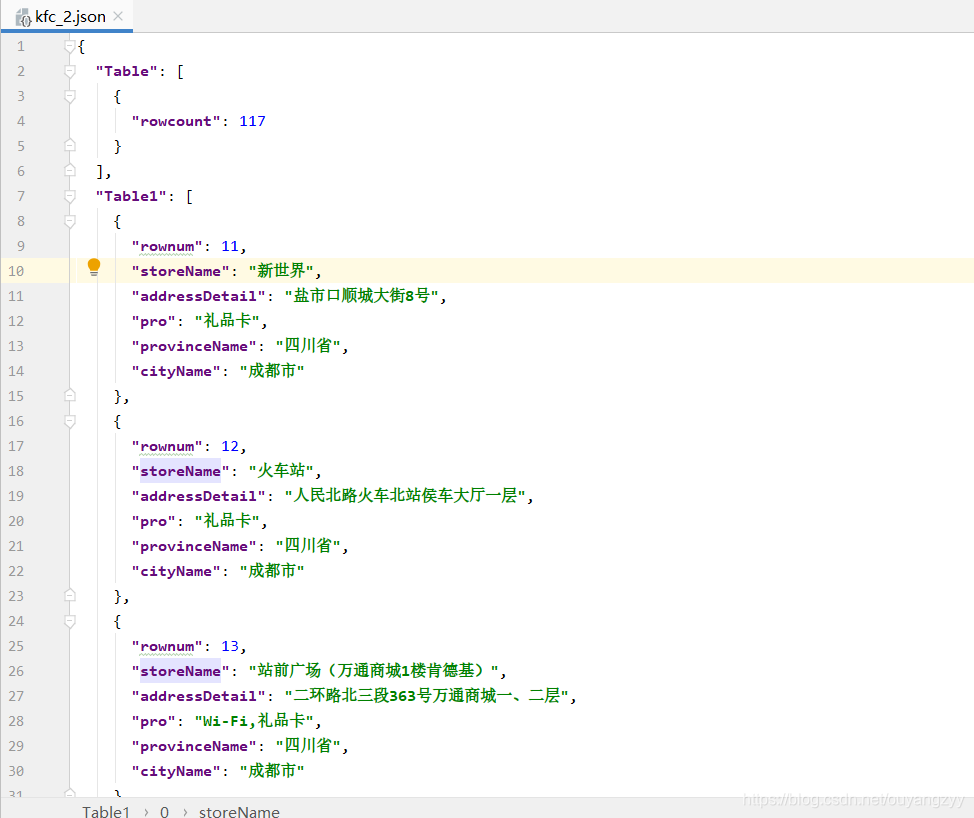Image resolution: width=974 pixels, height=818 pixels.
Task: Click the highlighted storeName key on line 18
Action: coord(180,471)
